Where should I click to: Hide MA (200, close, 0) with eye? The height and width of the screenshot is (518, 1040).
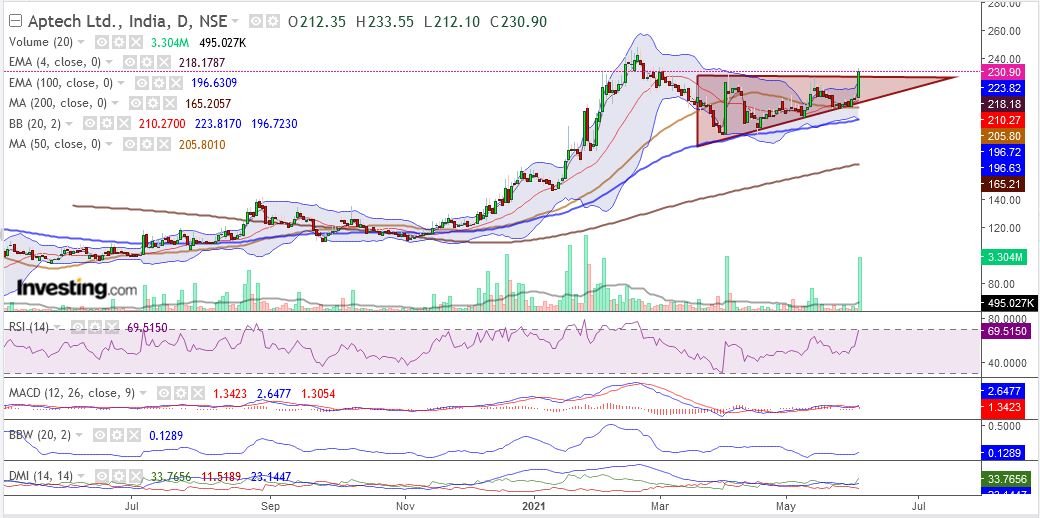pos(136,103)
